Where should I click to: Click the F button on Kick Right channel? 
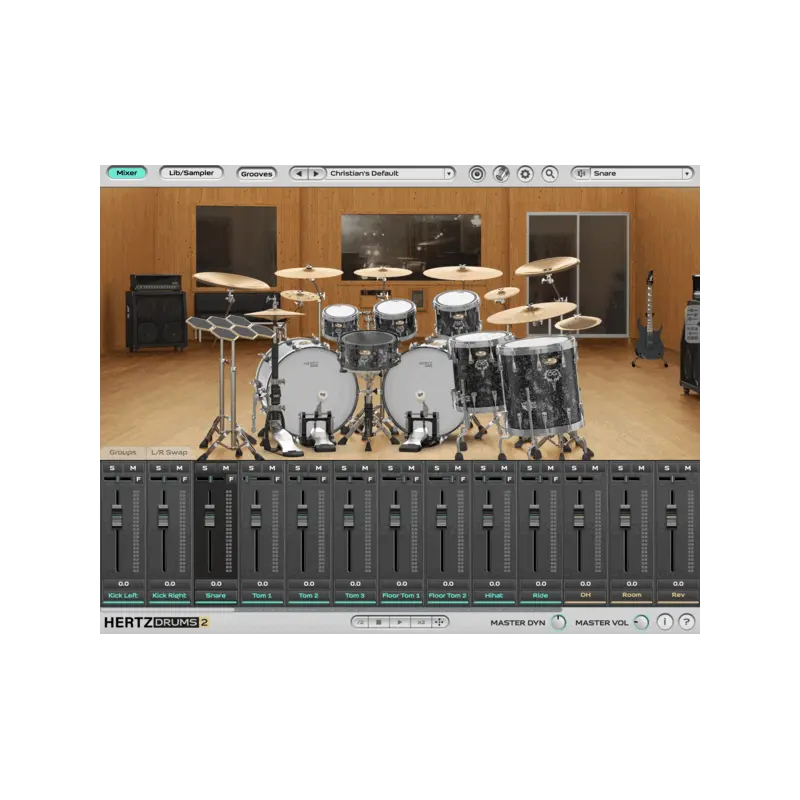185,479
